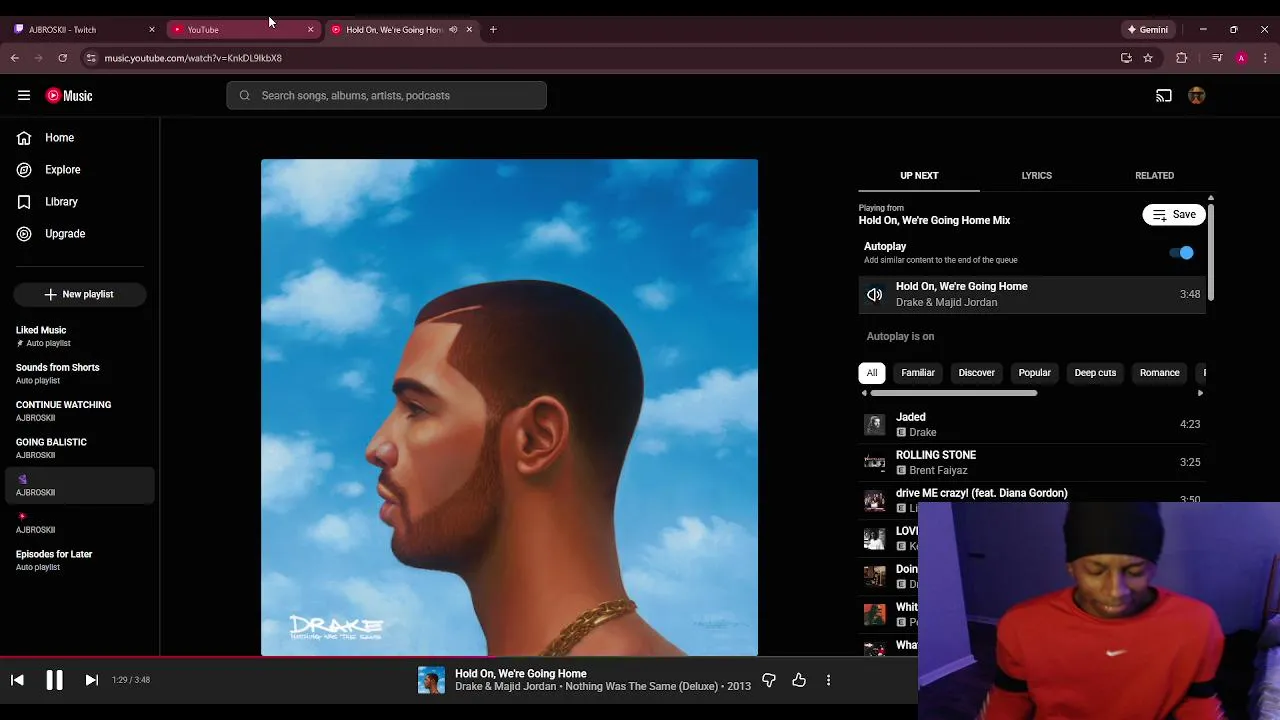The height and width of the screenshot is (720, 1280).
Task: Open GOING BALISTIC playlist
Action: [80, 448]
